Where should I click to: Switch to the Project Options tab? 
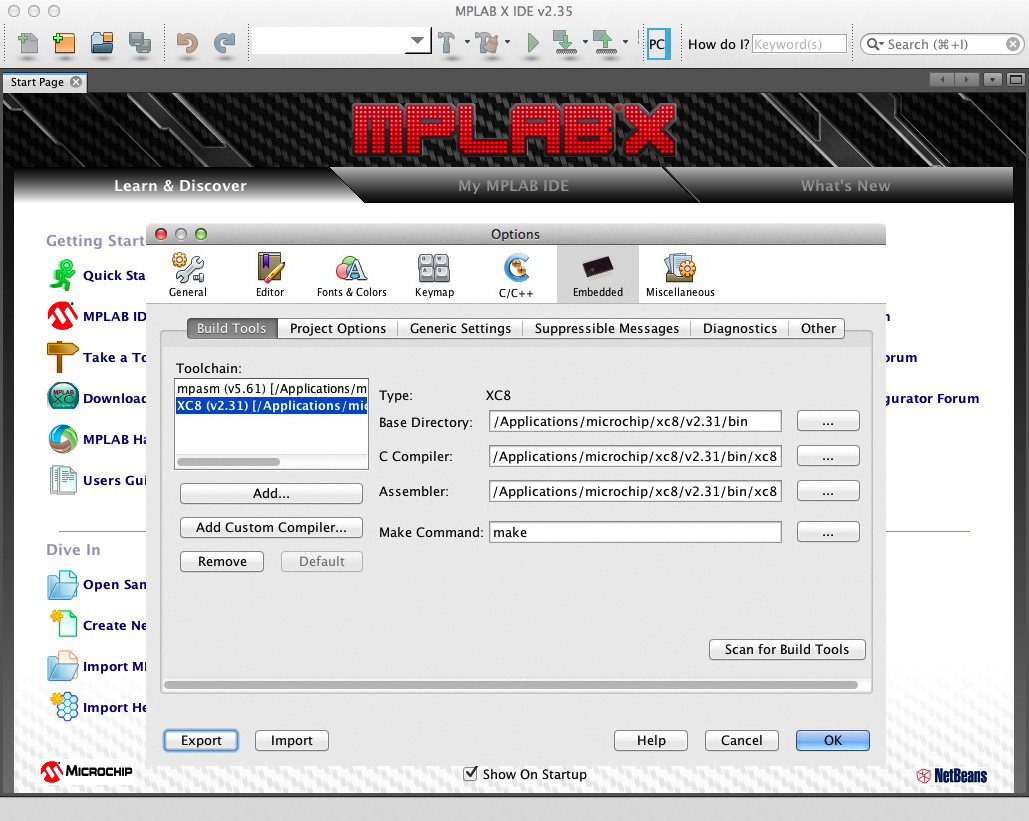[x=337, y=328]
